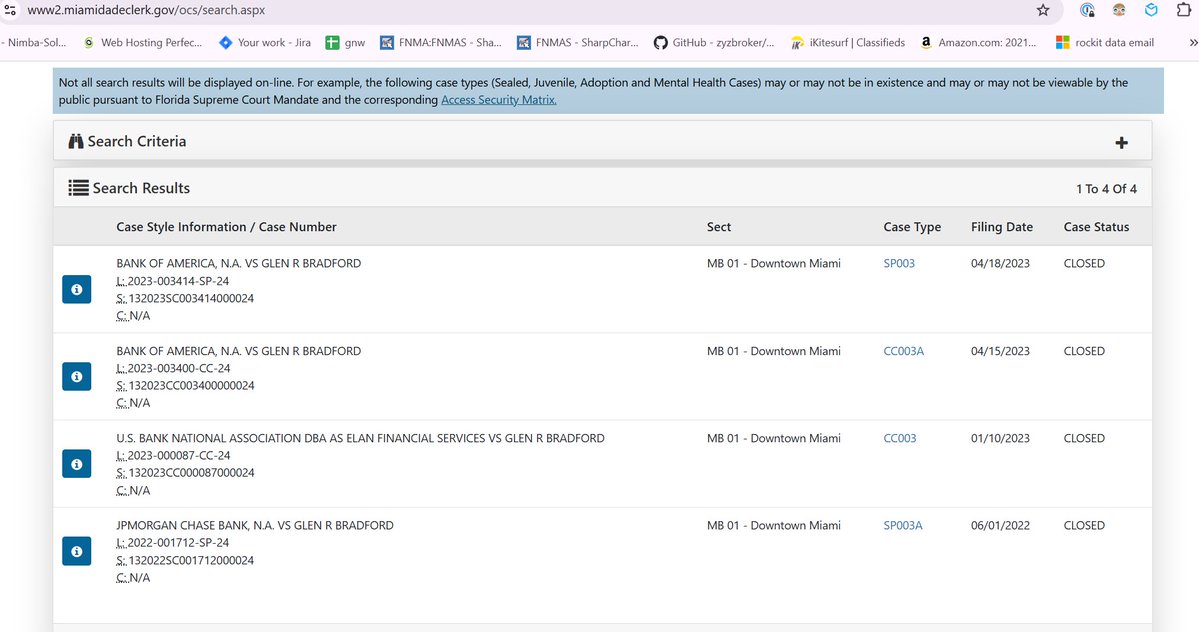Click the Case Status column header

1096,227
